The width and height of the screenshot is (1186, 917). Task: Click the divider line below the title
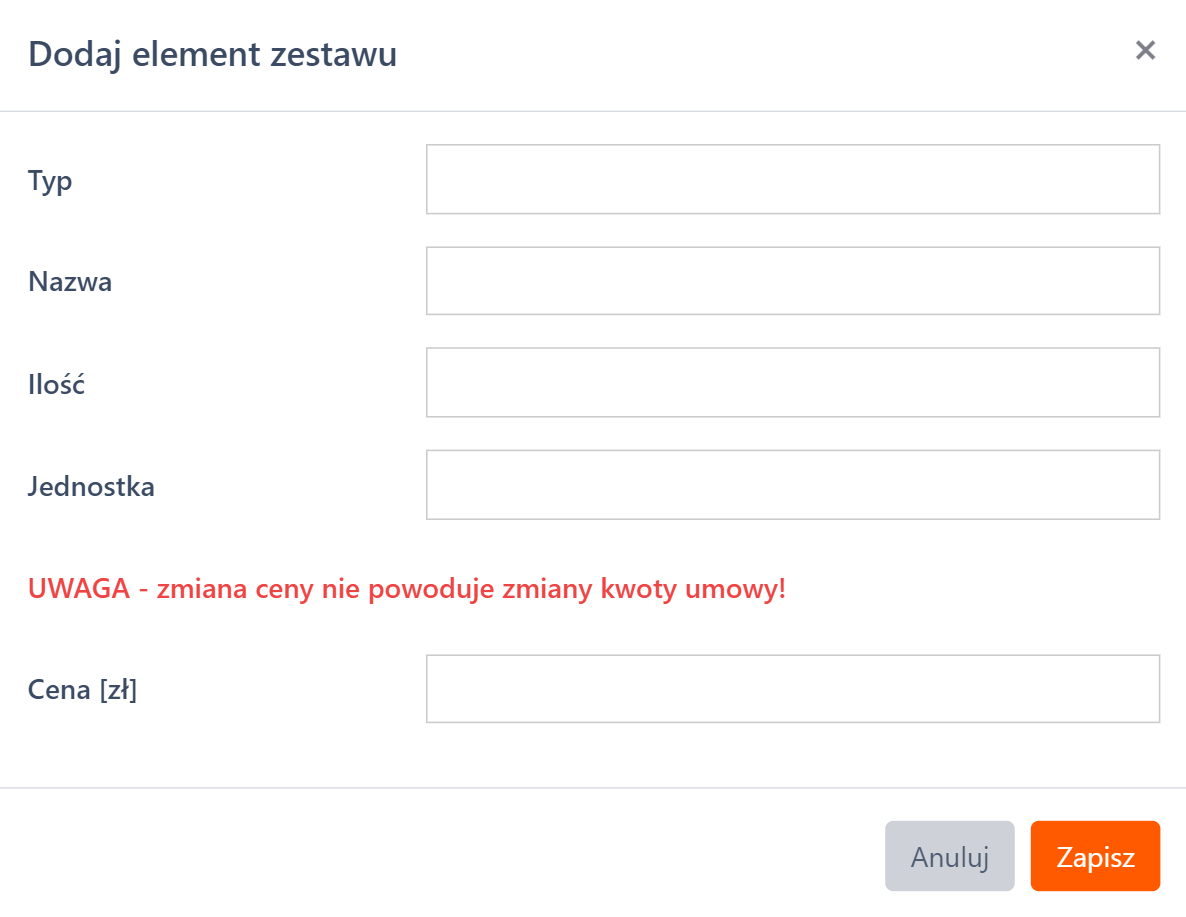coord(593,111)
